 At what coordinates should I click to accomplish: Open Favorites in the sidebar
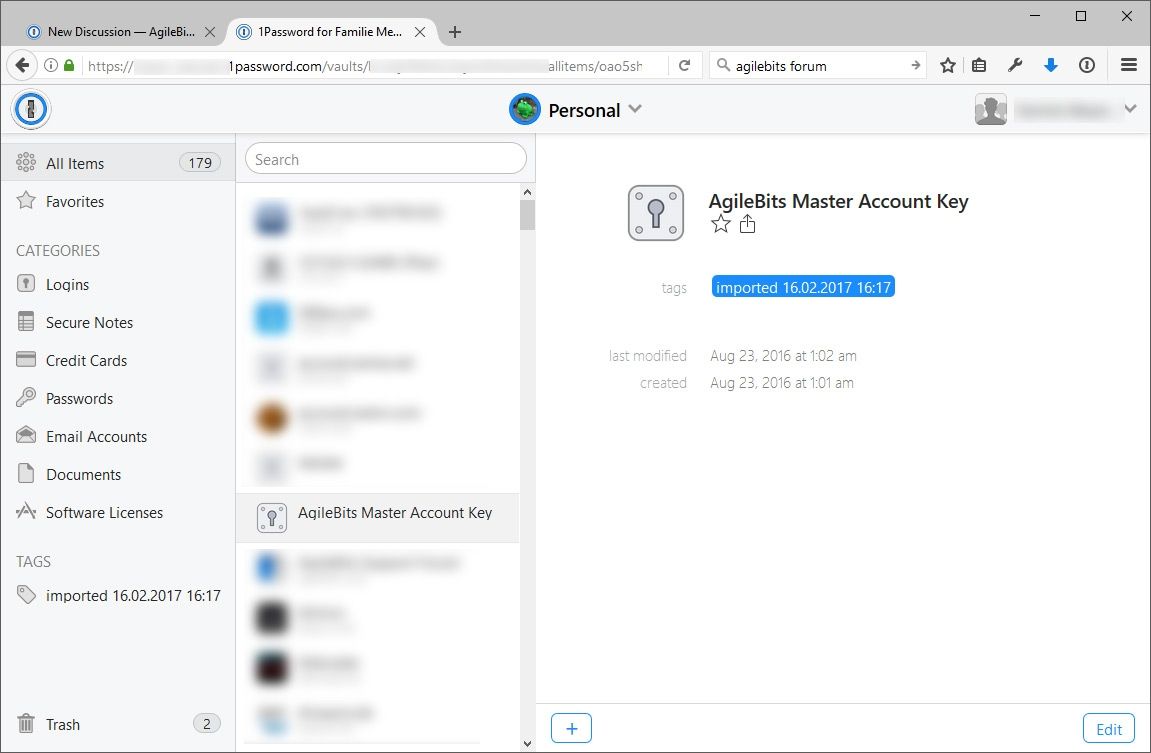118,201
